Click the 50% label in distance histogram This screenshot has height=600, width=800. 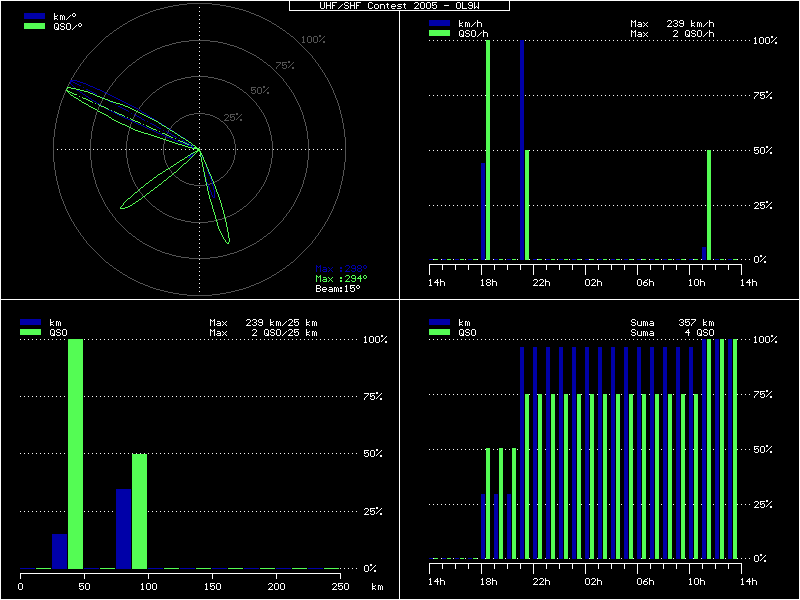tap(372, 454)
